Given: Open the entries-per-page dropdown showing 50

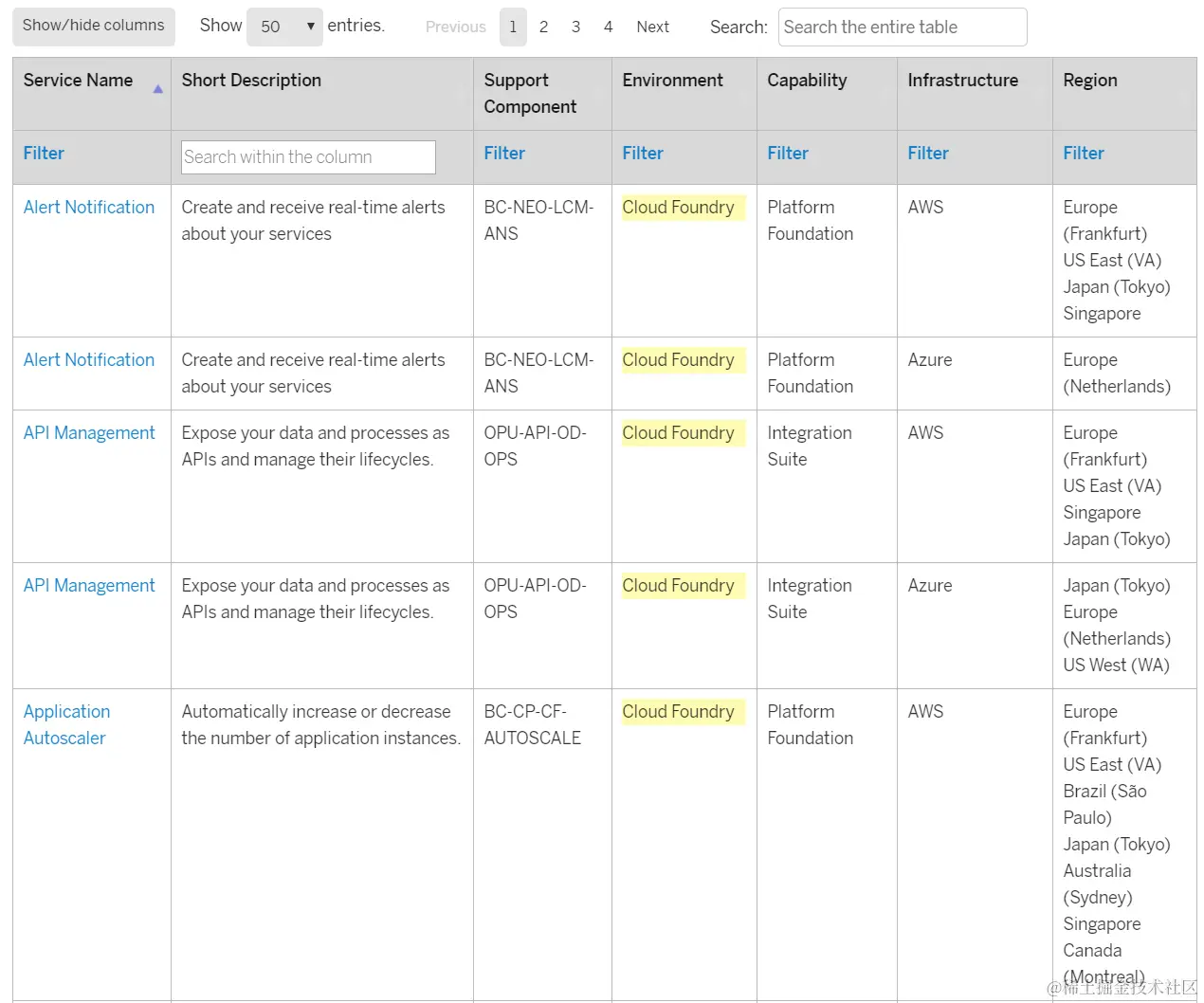Looking at the screenshot, I should tap(284, 27).
